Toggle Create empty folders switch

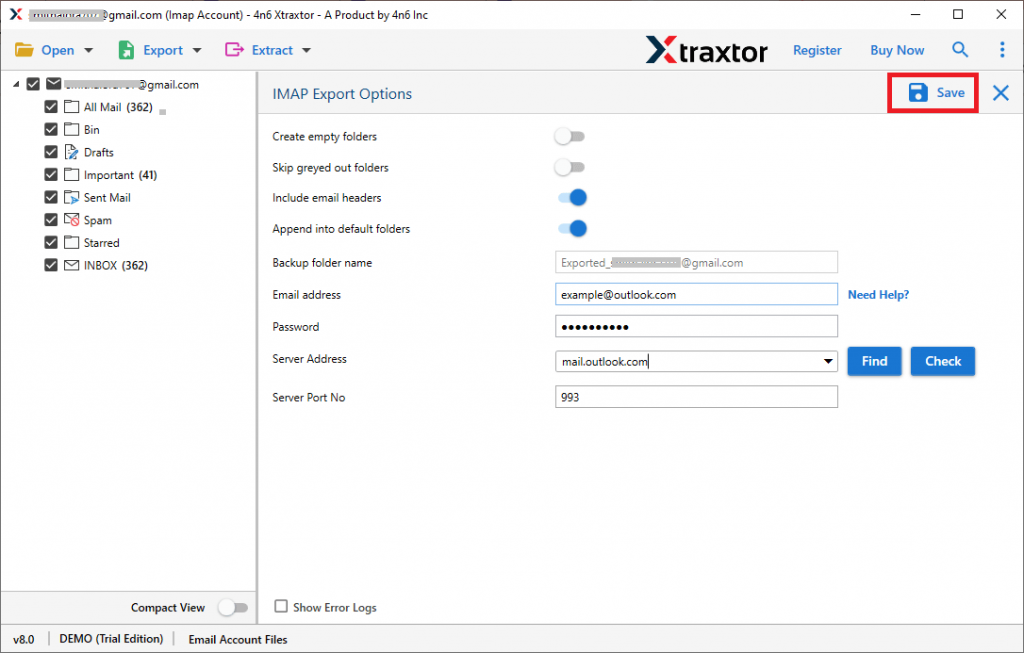tap(569, 136)
